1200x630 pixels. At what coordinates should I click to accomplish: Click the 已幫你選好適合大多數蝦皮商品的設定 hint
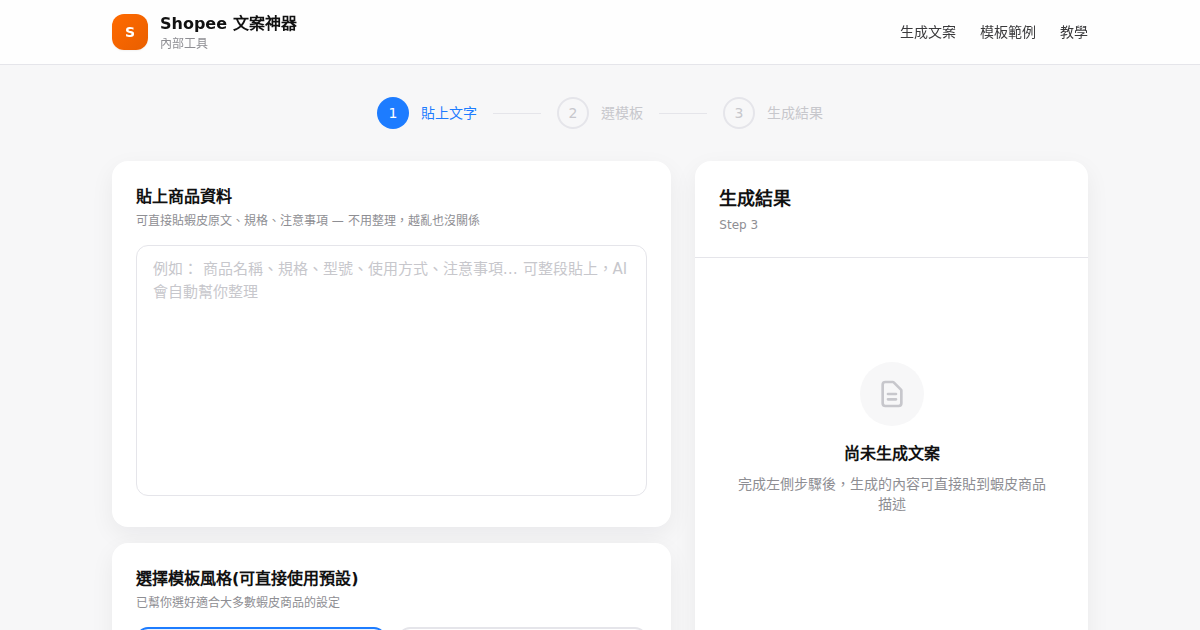pos(238,602)
